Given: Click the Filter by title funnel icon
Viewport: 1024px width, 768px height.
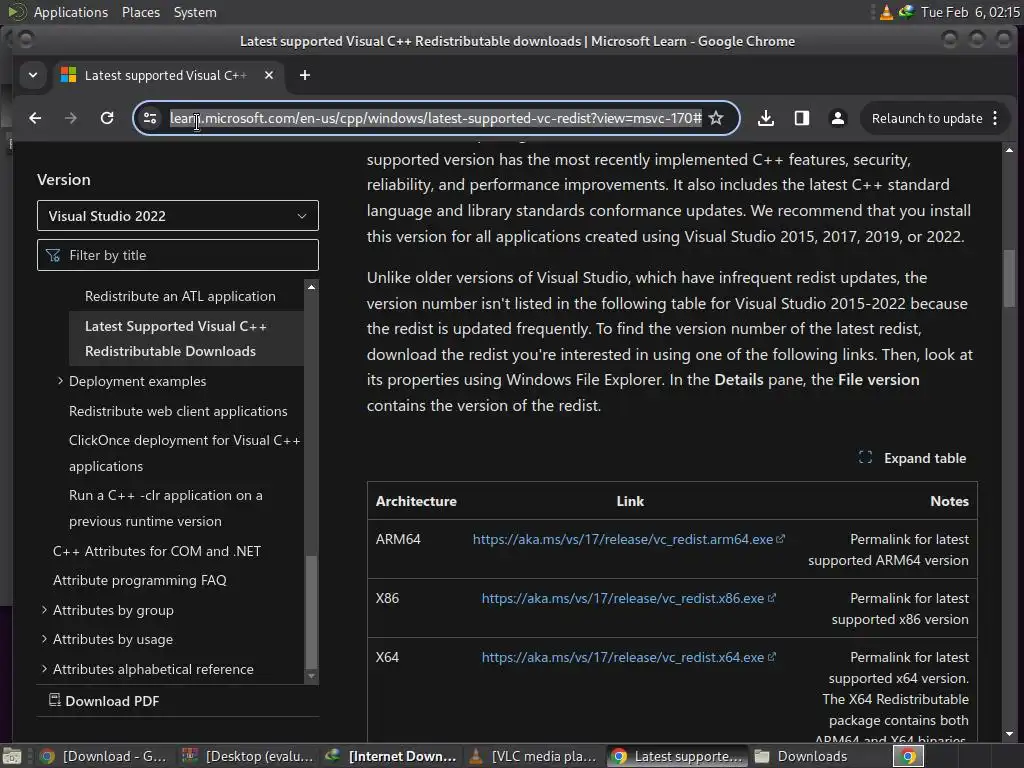Looking at the screenshot, I should pyautogui.click(x=53, y=255).
